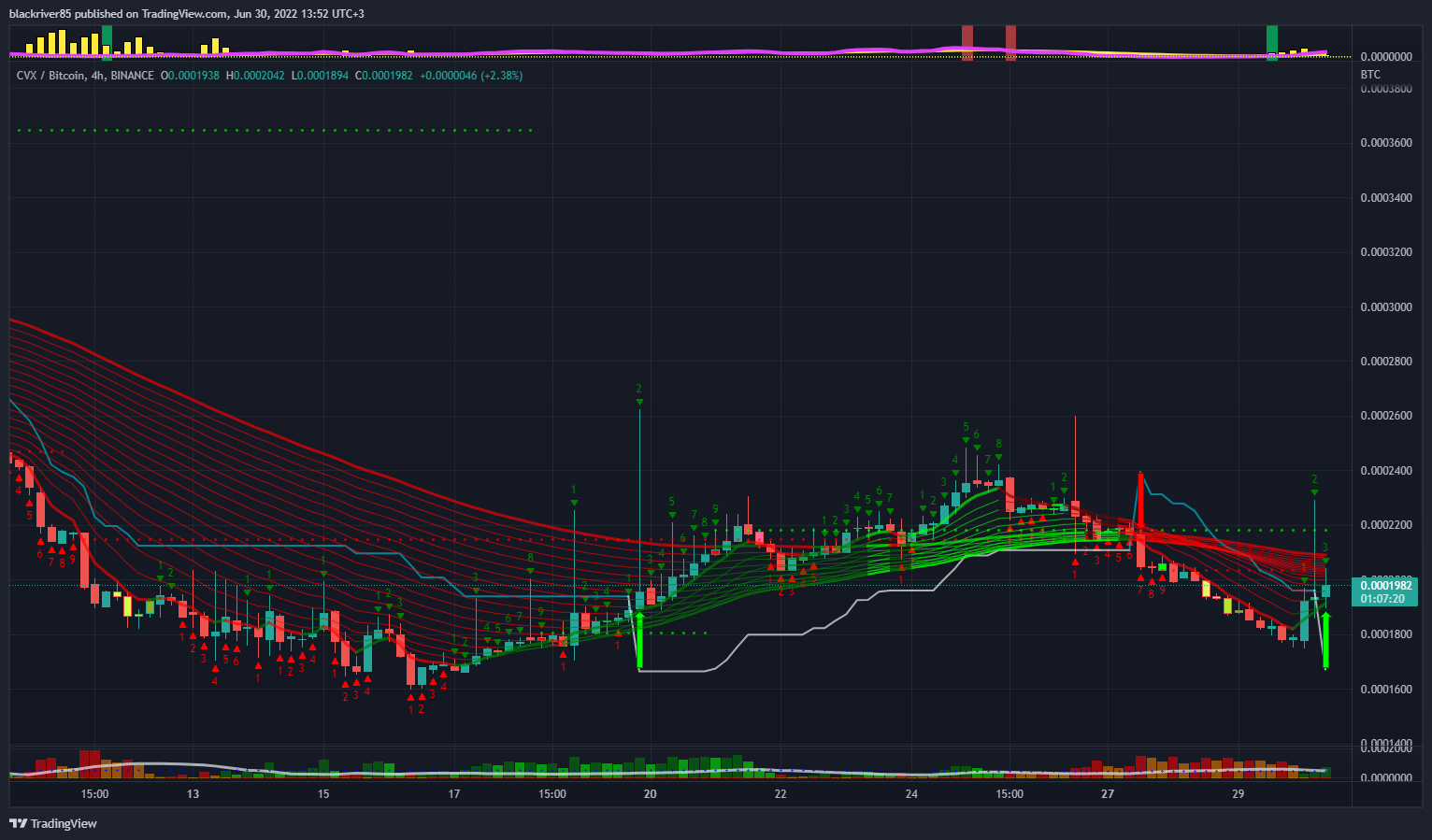The image size is (1432, 840).
Task: Click the date label 27 on time axis
Action: (1108, 794)
